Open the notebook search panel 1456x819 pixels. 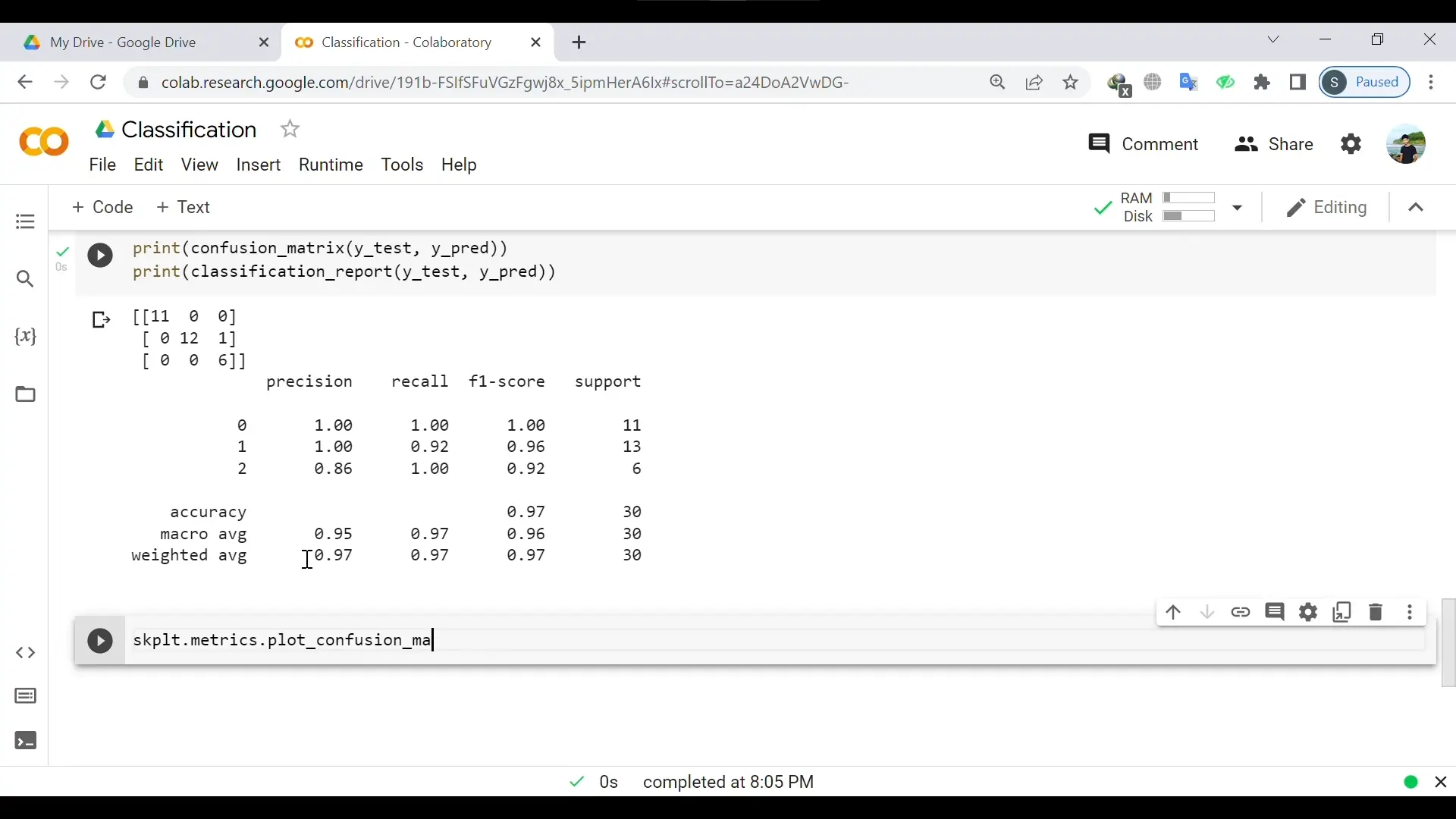(25, 279)
